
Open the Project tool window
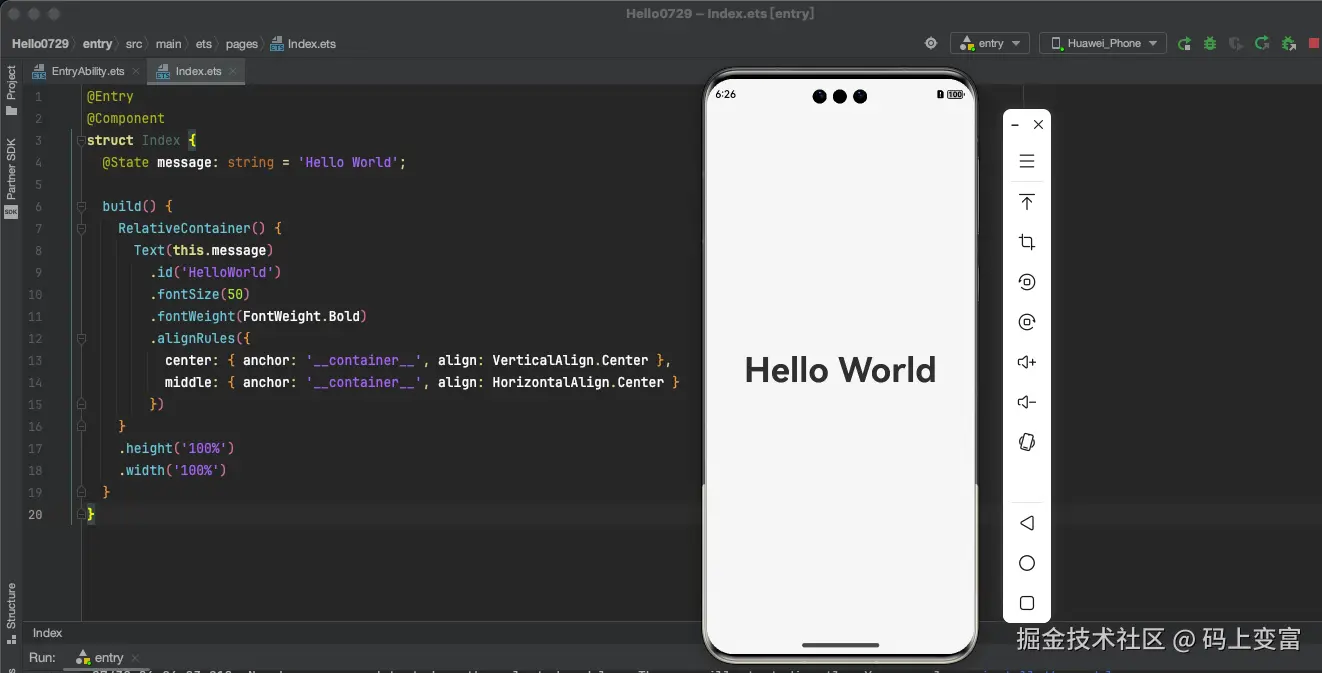pyautogui.click(x=11, y=89)
